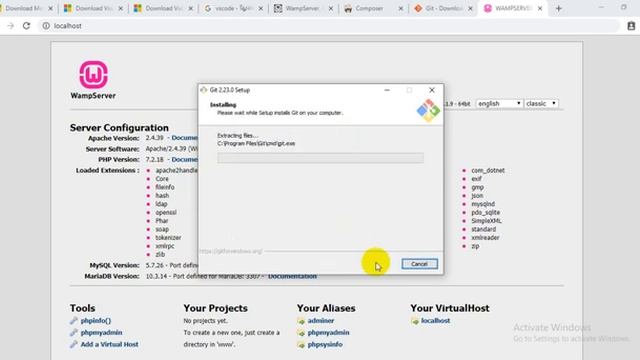Close the Git - Download tab

pyautogui.click(x=470, y=8)
